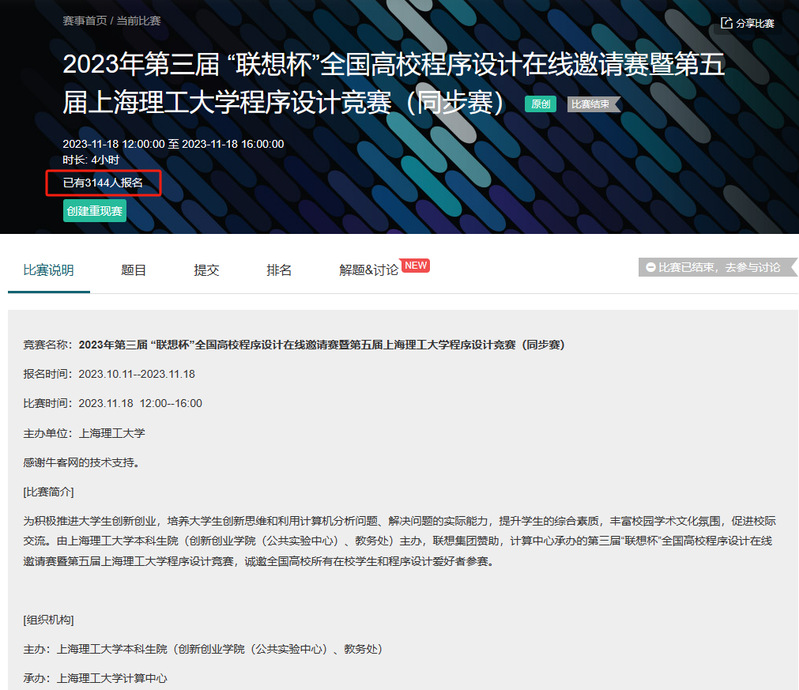Screen dimensions: 799x690
Task: Click the 当前比赛 breadcrumb
Action: 139,21
